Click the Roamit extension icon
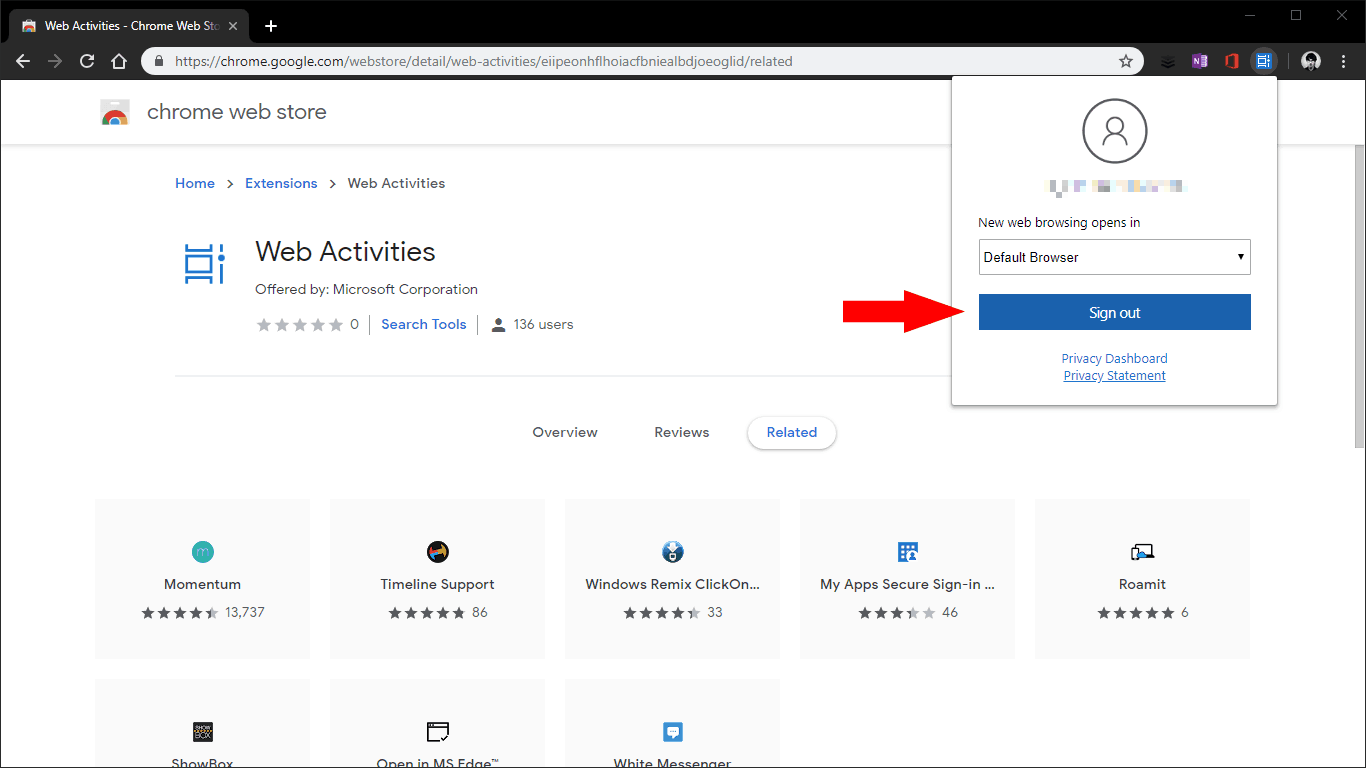1366x768 pixels. click(x=1143, y=551)
